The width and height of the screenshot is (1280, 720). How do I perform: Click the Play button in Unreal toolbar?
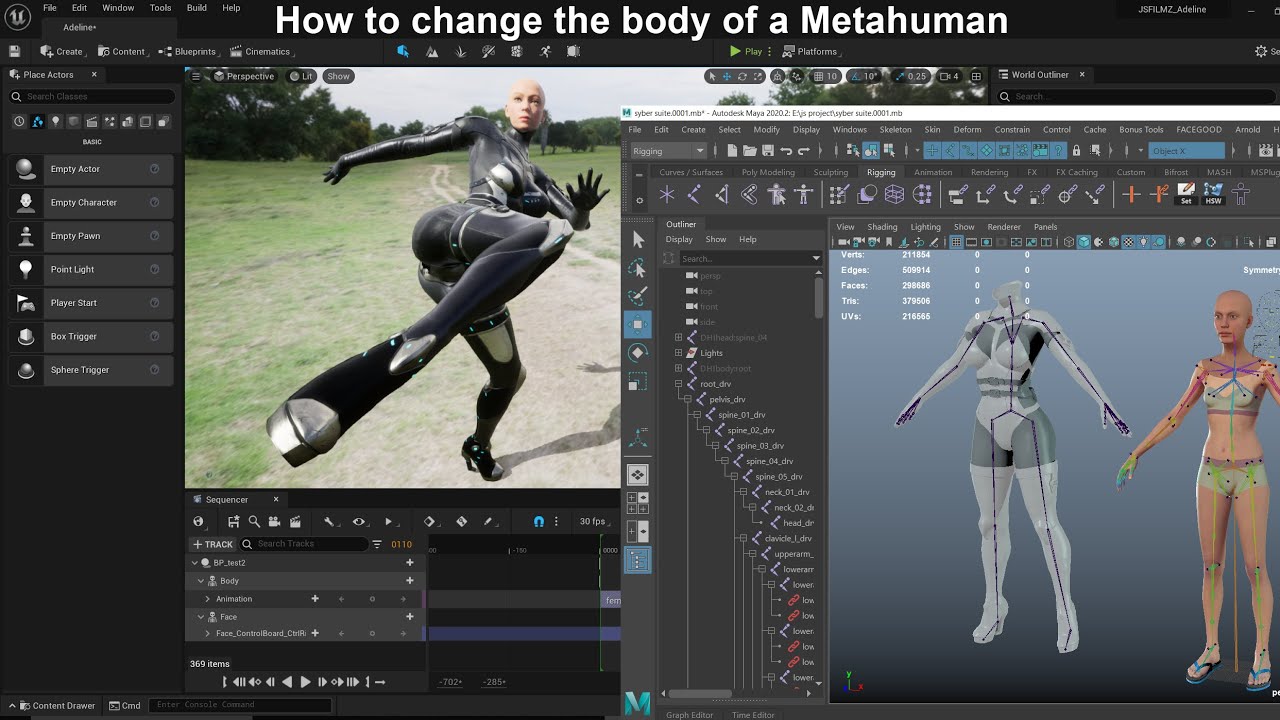pyautogui.click(x=746, y=51)
